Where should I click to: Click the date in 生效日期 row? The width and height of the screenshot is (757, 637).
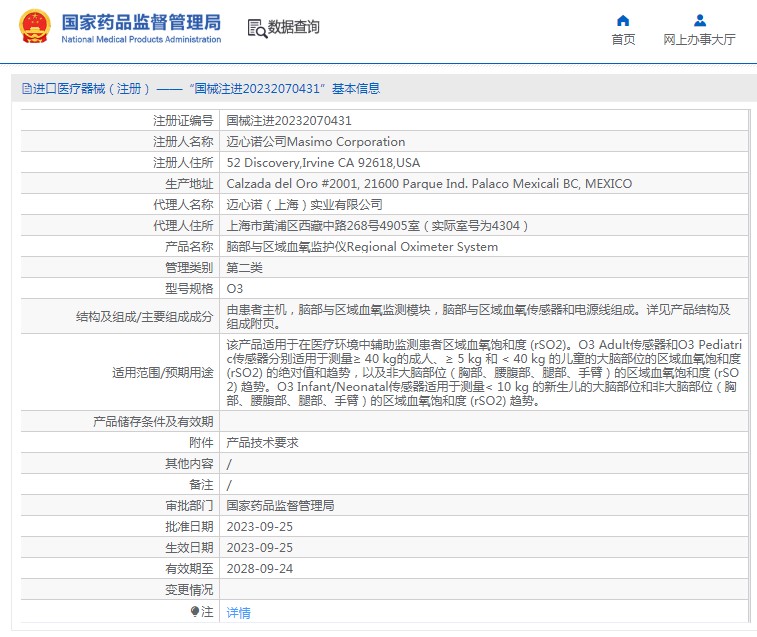(260, 548)
